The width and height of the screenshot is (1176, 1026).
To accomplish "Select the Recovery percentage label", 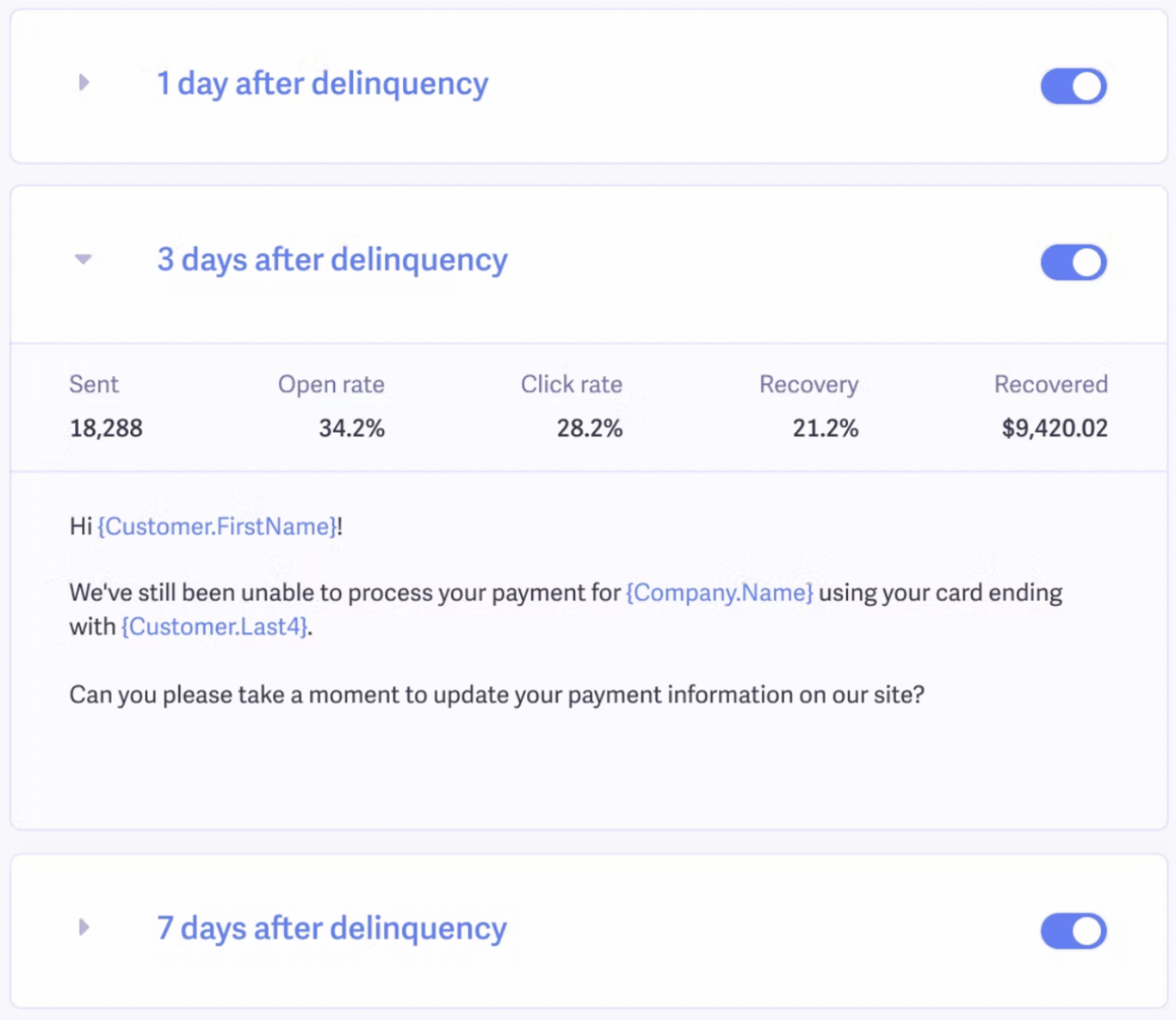I will click(x=808, y=384).
